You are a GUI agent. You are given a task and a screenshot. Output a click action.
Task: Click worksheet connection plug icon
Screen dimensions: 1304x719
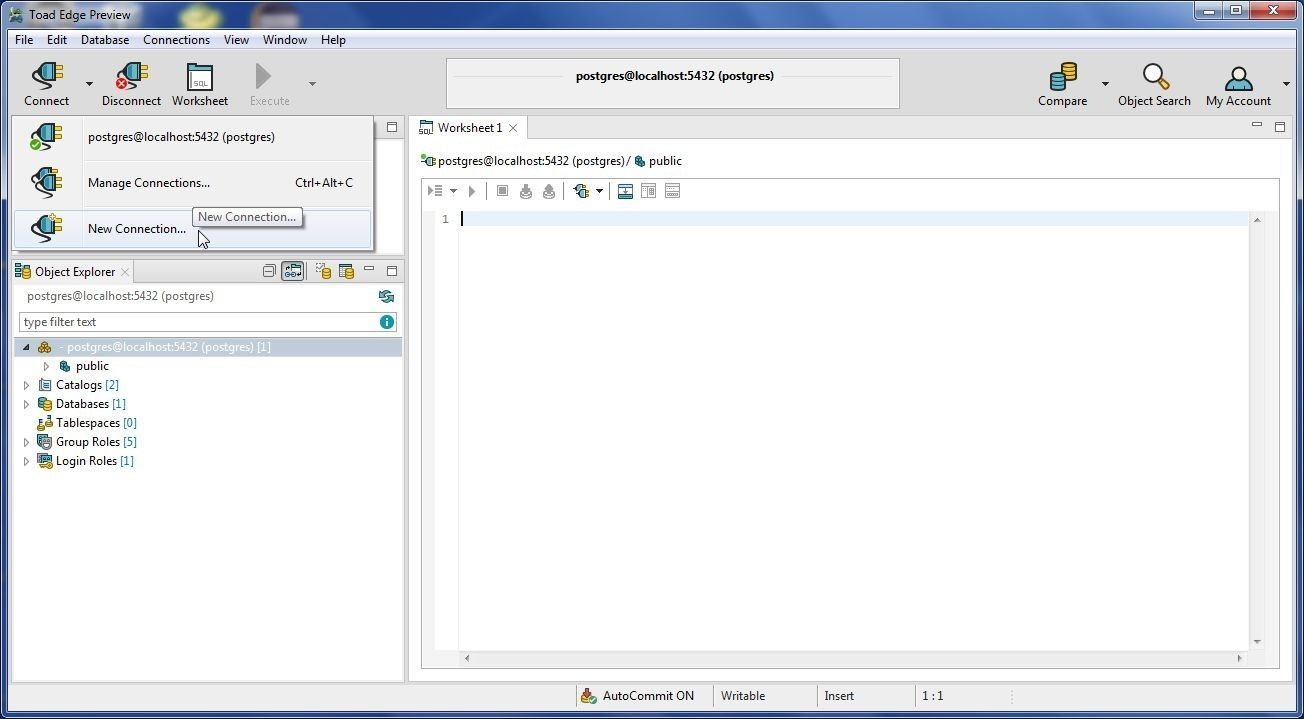(x=581, y=191)
